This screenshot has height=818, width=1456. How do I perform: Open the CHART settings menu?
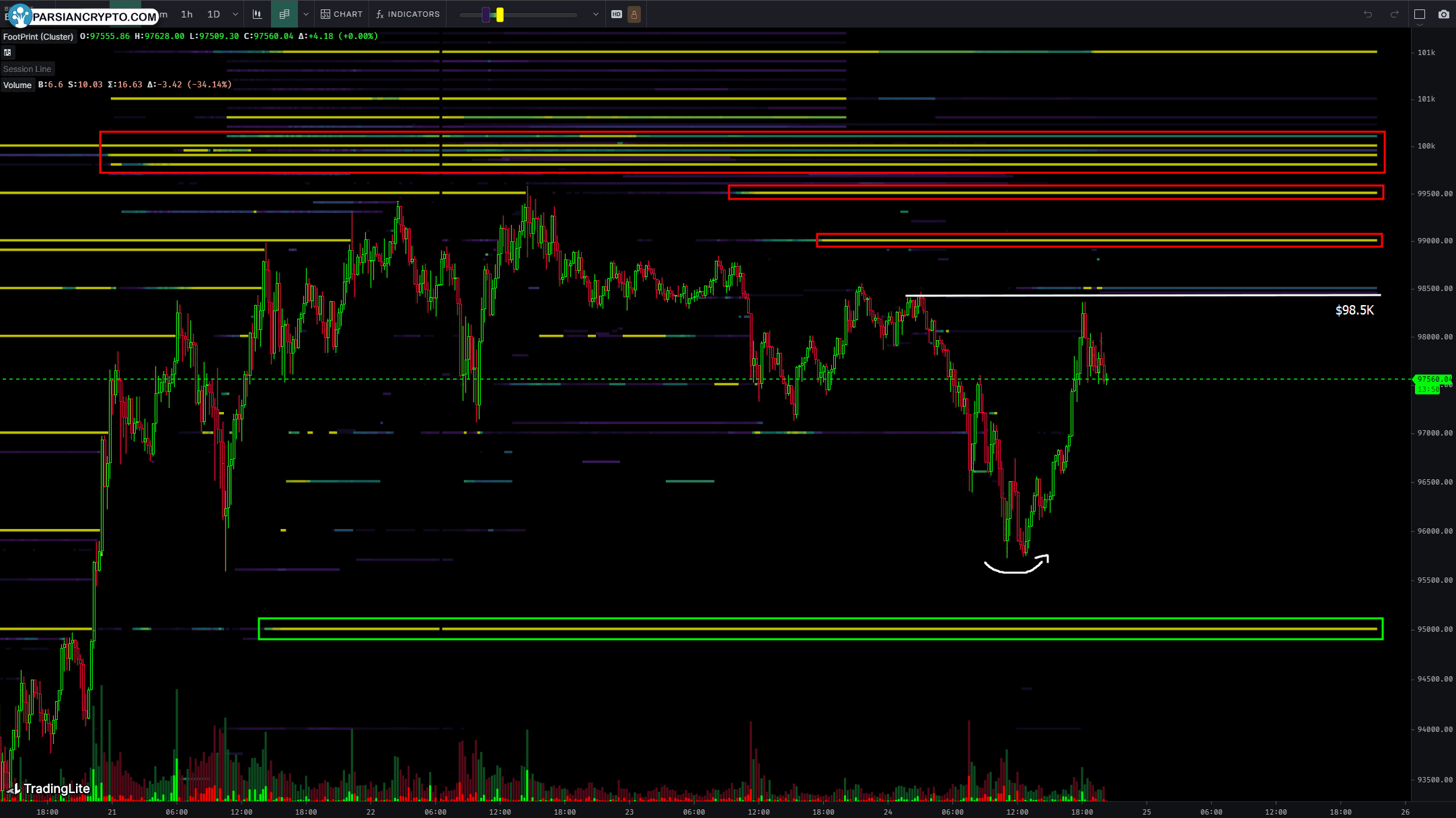(342, 14)
